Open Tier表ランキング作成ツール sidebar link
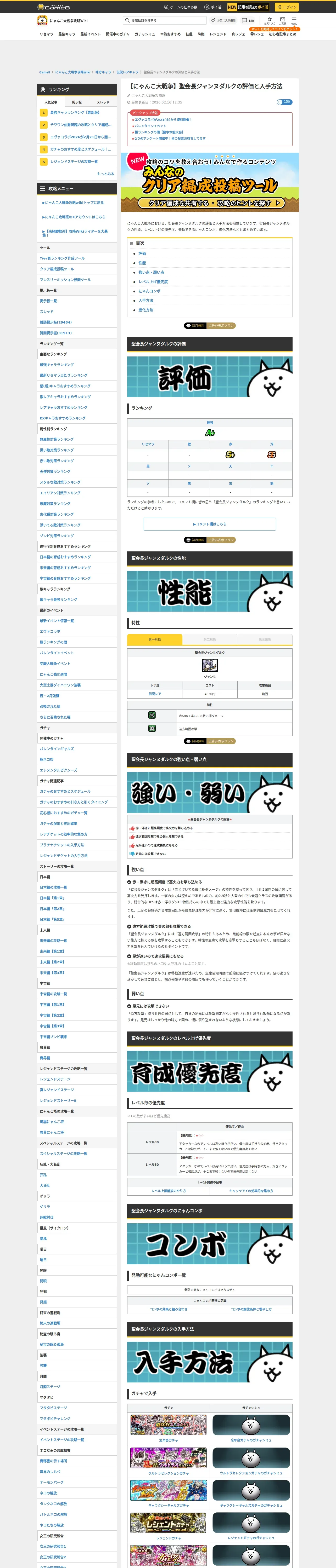 coord(62,258)
